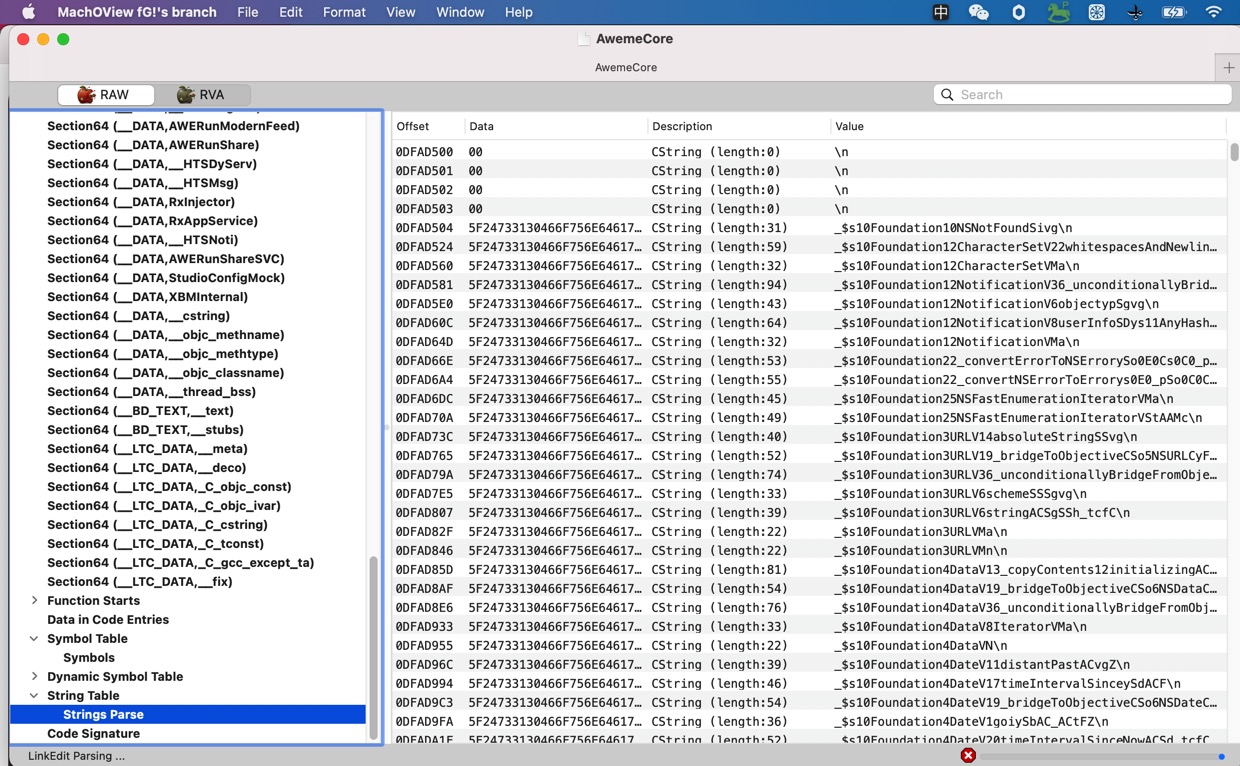The width and height of the screenshot is (1240, 766).
Task: Click the plus button to add tab
Action: 1228,67
